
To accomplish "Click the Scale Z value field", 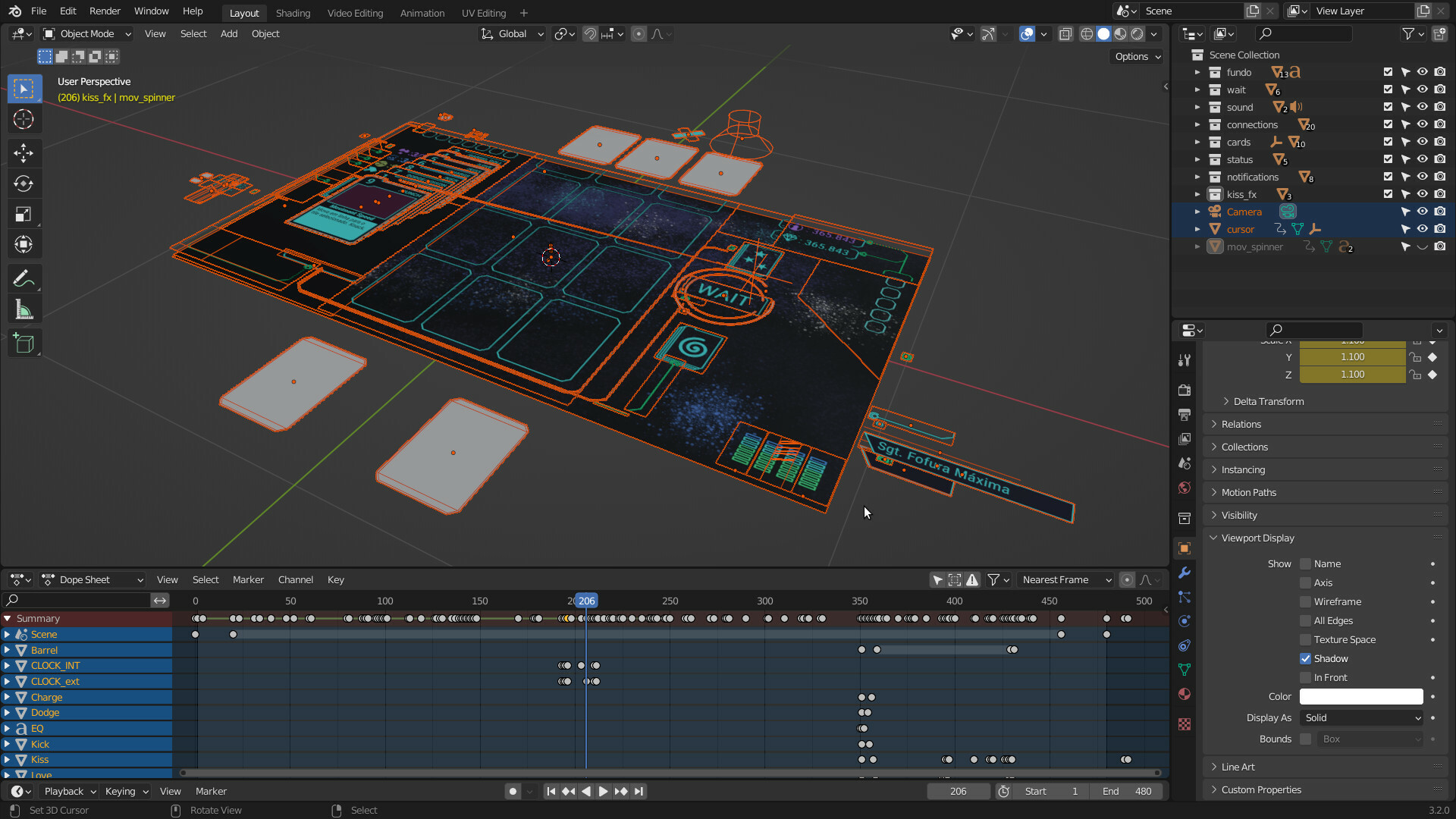I will 1353,375.
